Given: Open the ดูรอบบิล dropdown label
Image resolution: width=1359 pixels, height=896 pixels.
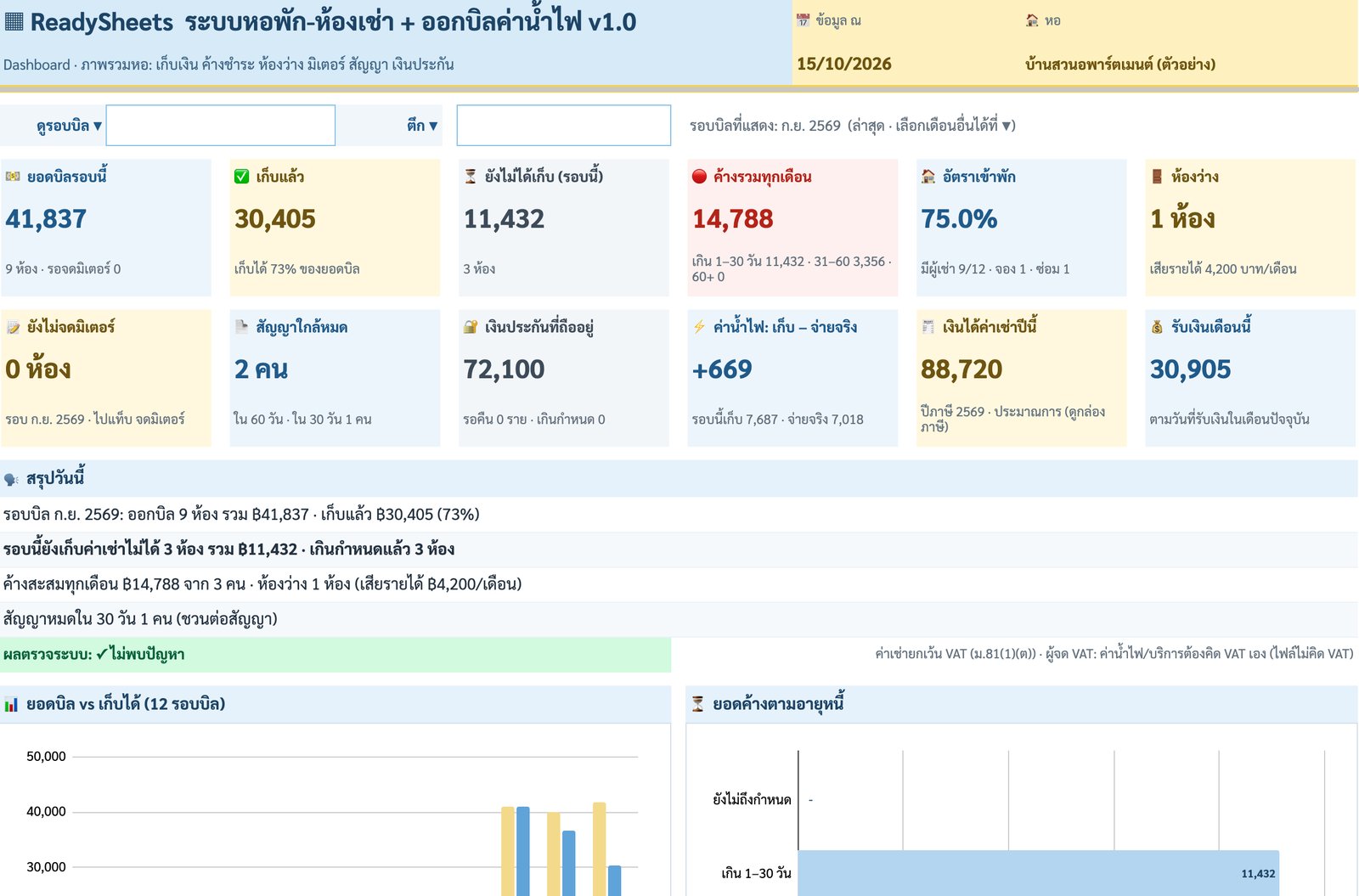Looking at the screenshot, I should tap(69, 126).
